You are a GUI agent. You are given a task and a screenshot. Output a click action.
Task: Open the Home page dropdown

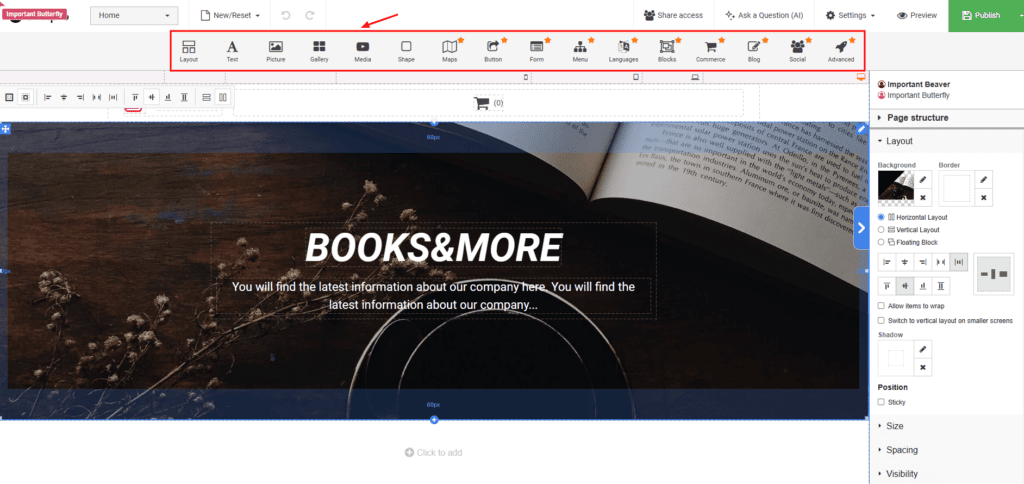tap(134, 16)
